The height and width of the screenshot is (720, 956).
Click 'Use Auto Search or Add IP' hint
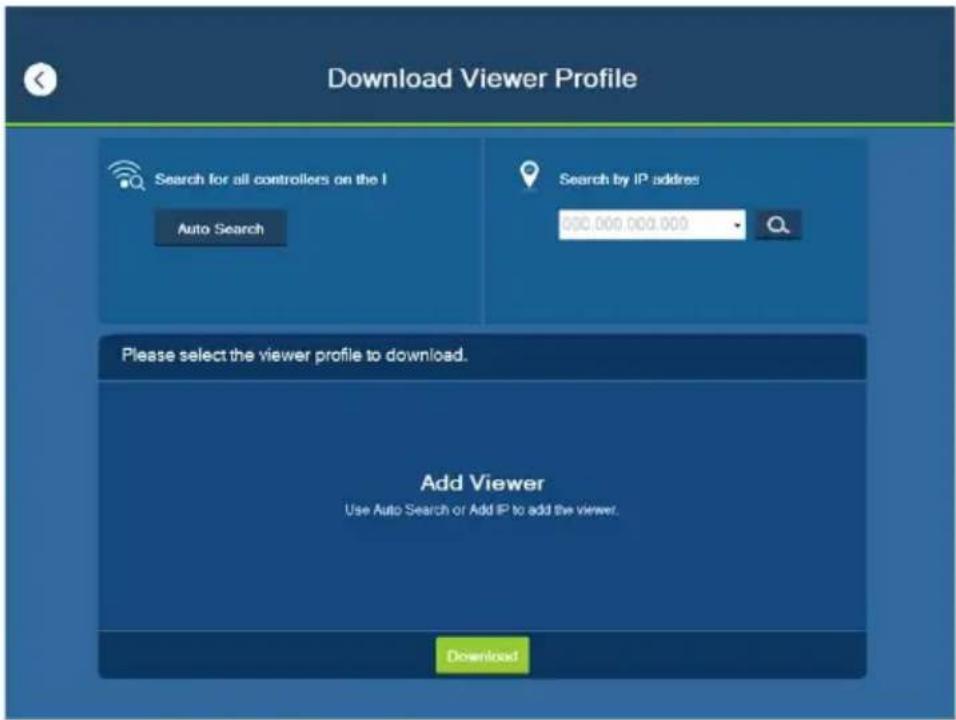click(482, 510)
